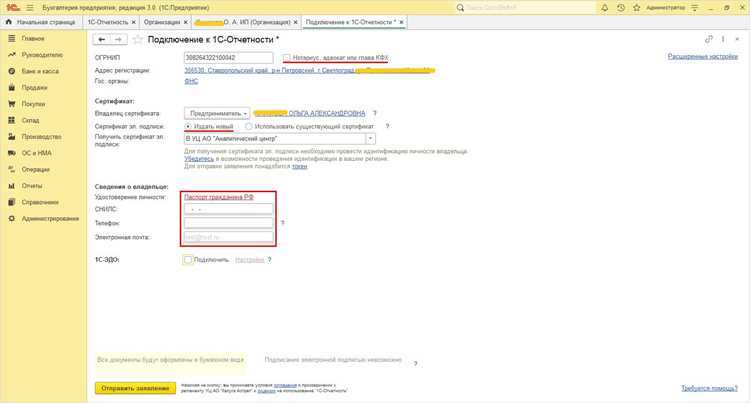Add page to favorites star near title
Viewport: 750px width, 403px height.
[x=138, y=40]
